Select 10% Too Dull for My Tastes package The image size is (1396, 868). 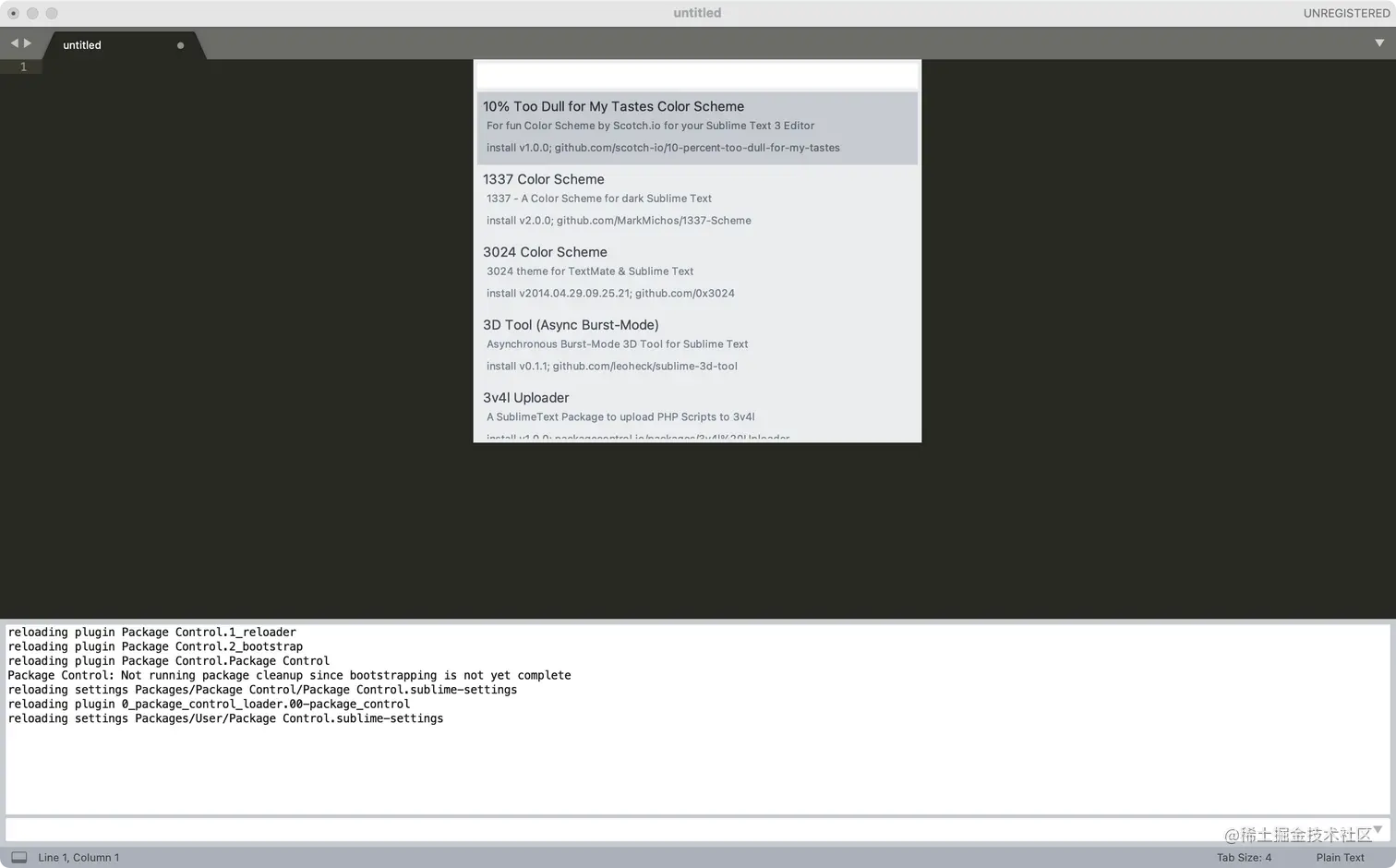697,127
